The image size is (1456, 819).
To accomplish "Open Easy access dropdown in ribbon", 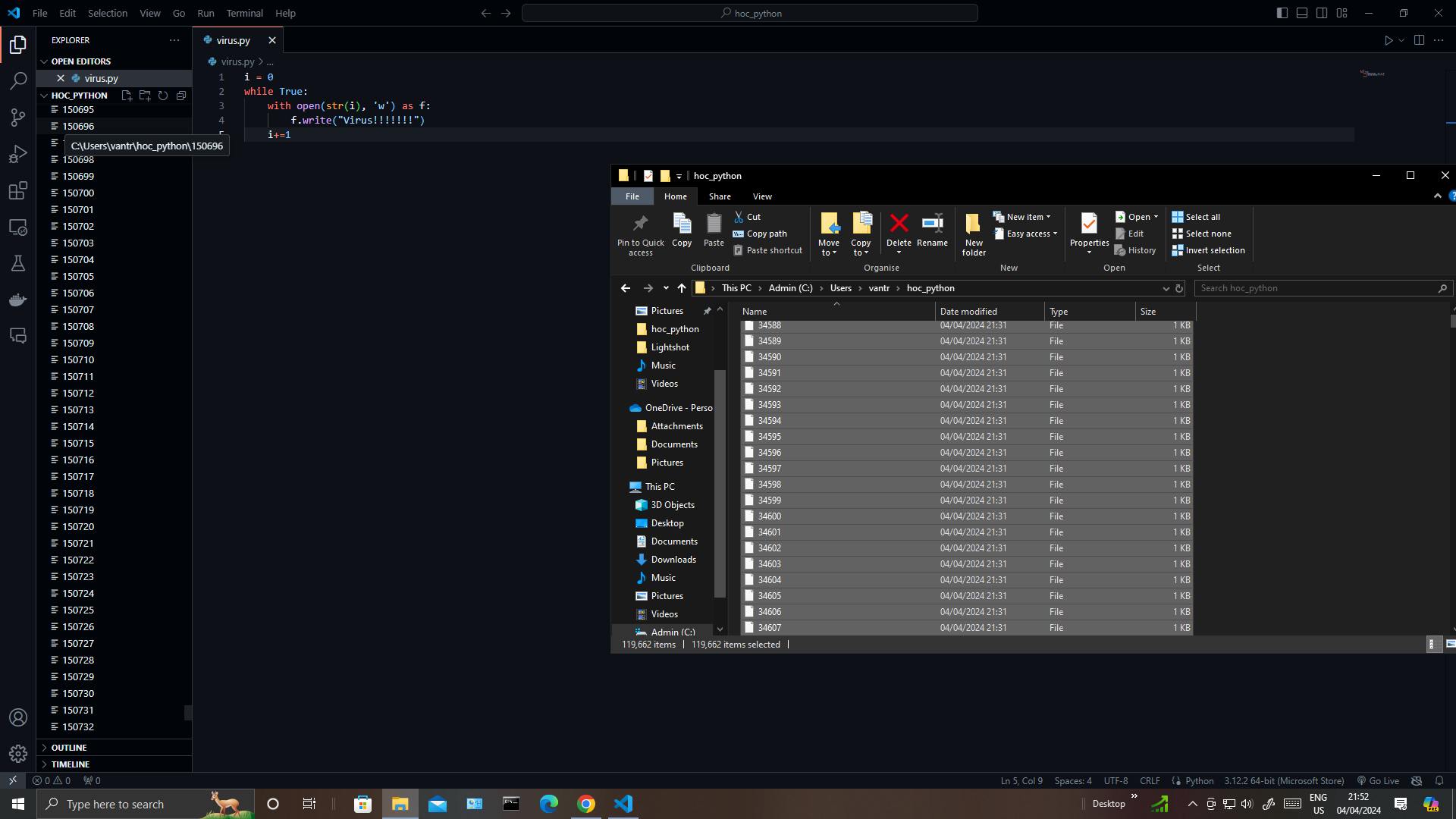I will (1025, 234).
